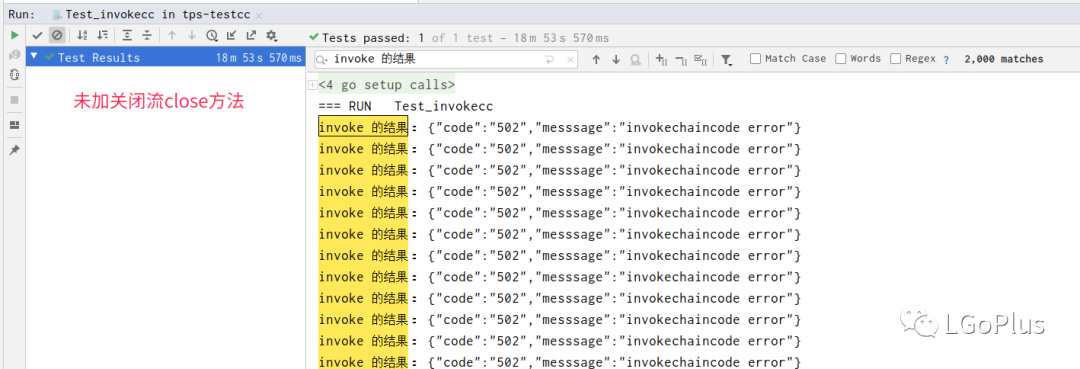Click the stop process square icon
Image resolution: width=1080 pixels, height=369 pixels.
tap(14, 100)
